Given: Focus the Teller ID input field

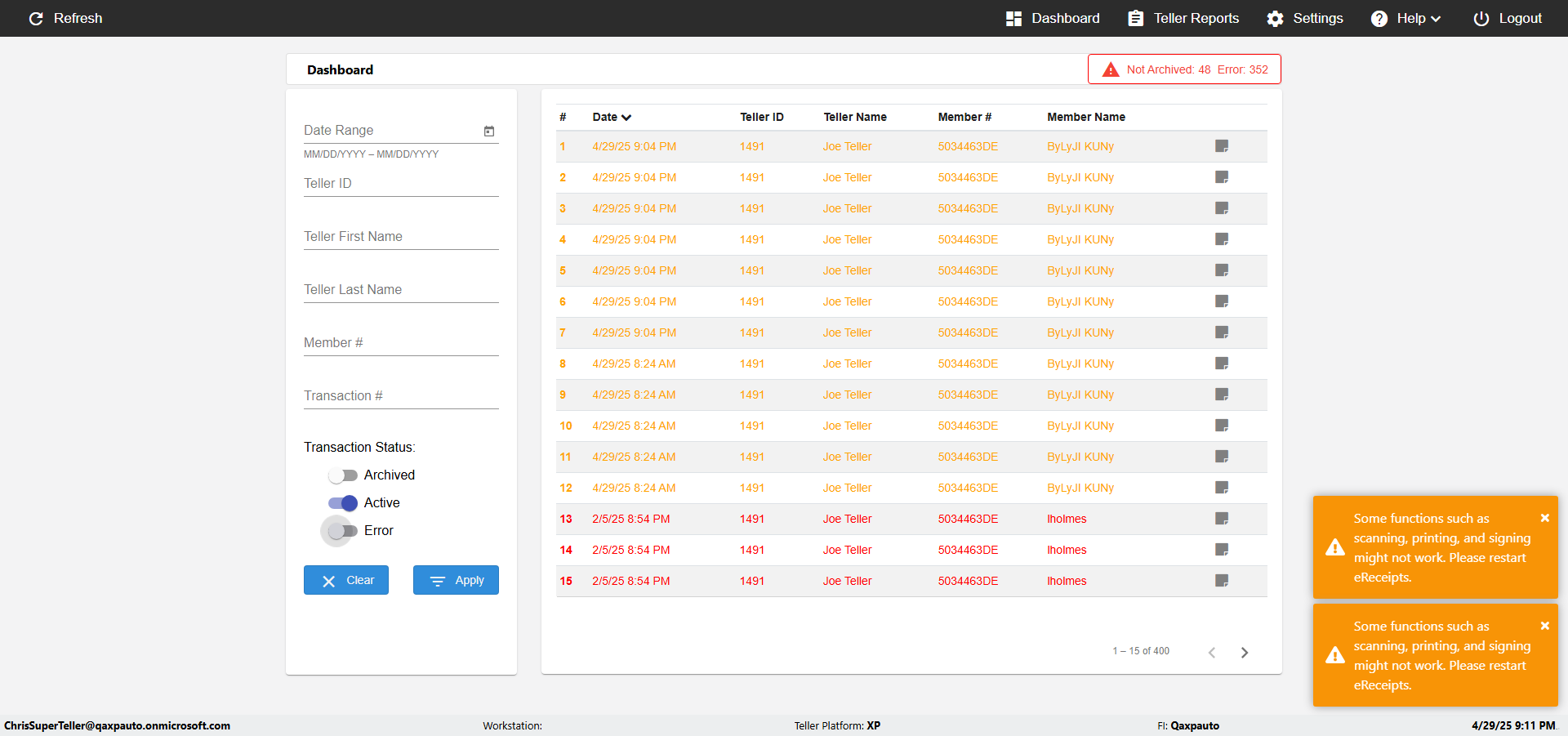Looking at the screenshot, I should point(401,184).
